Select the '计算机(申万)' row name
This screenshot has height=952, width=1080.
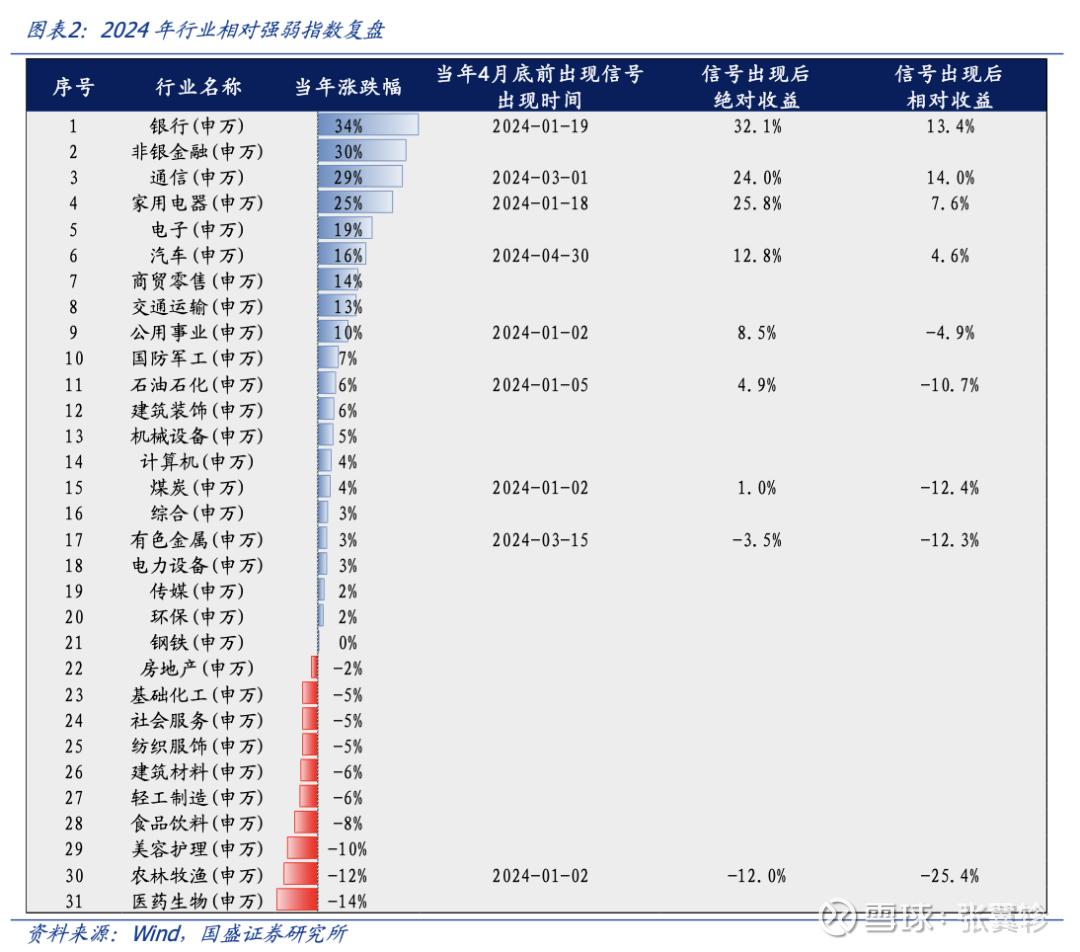coord(197,462)
